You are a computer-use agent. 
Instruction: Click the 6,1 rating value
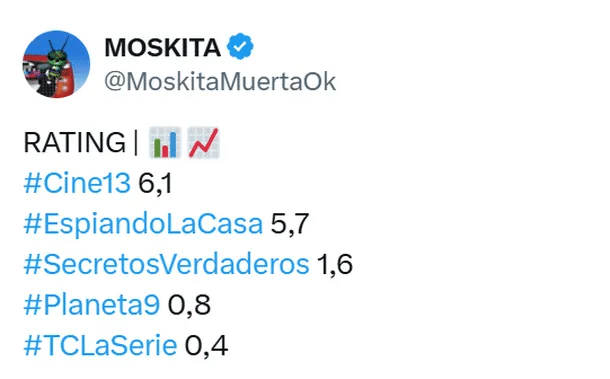click(x=155, y=183)
